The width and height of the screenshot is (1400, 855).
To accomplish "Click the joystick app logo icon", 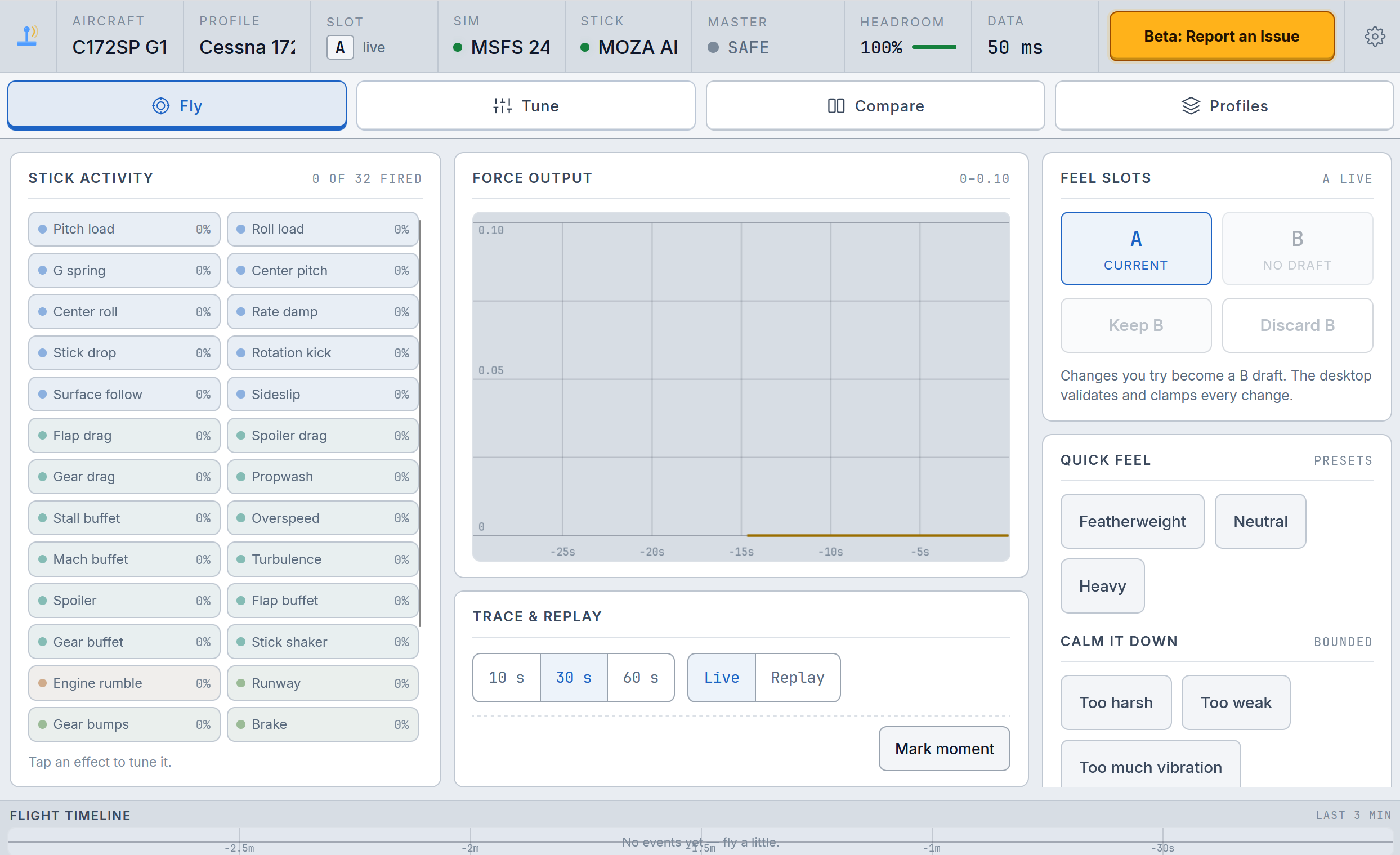I will [27, 36].
